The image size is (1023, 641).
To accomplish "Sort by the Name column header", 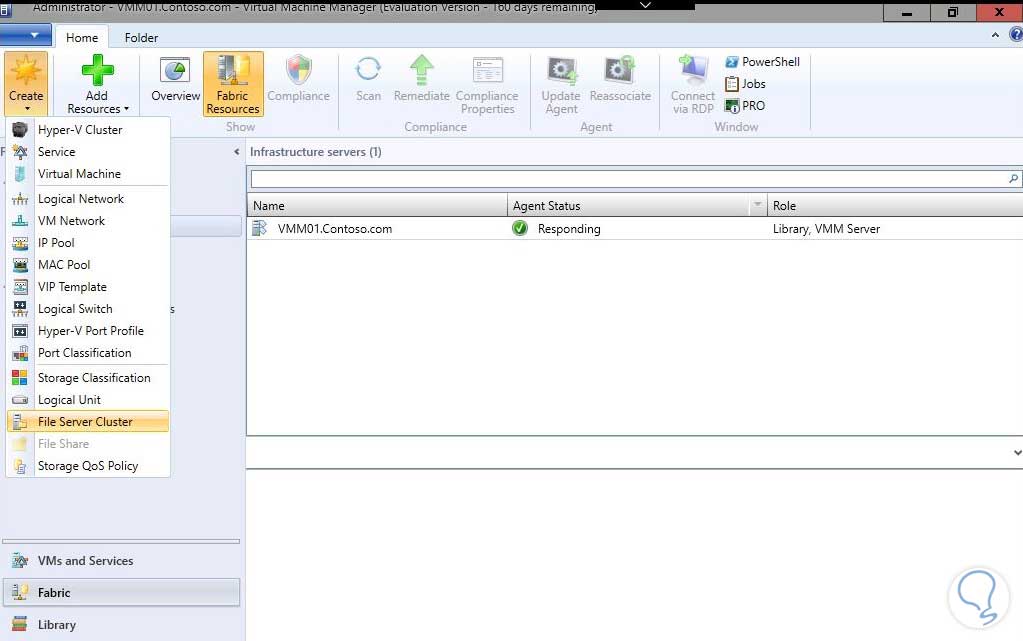I will 377,206.
